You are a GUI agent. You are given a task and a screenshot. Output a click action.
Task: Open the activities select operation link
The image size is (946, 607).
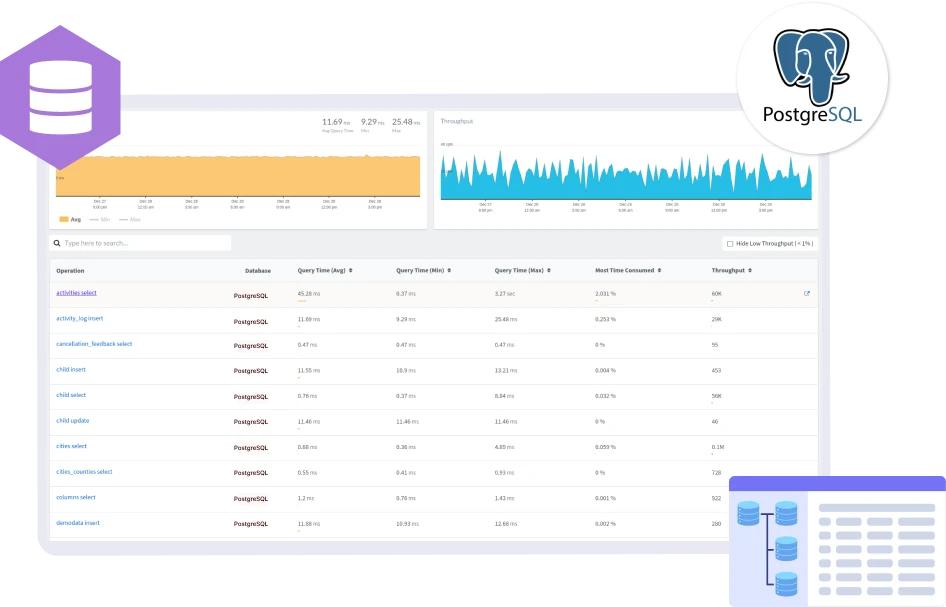(x=76, y=293)
